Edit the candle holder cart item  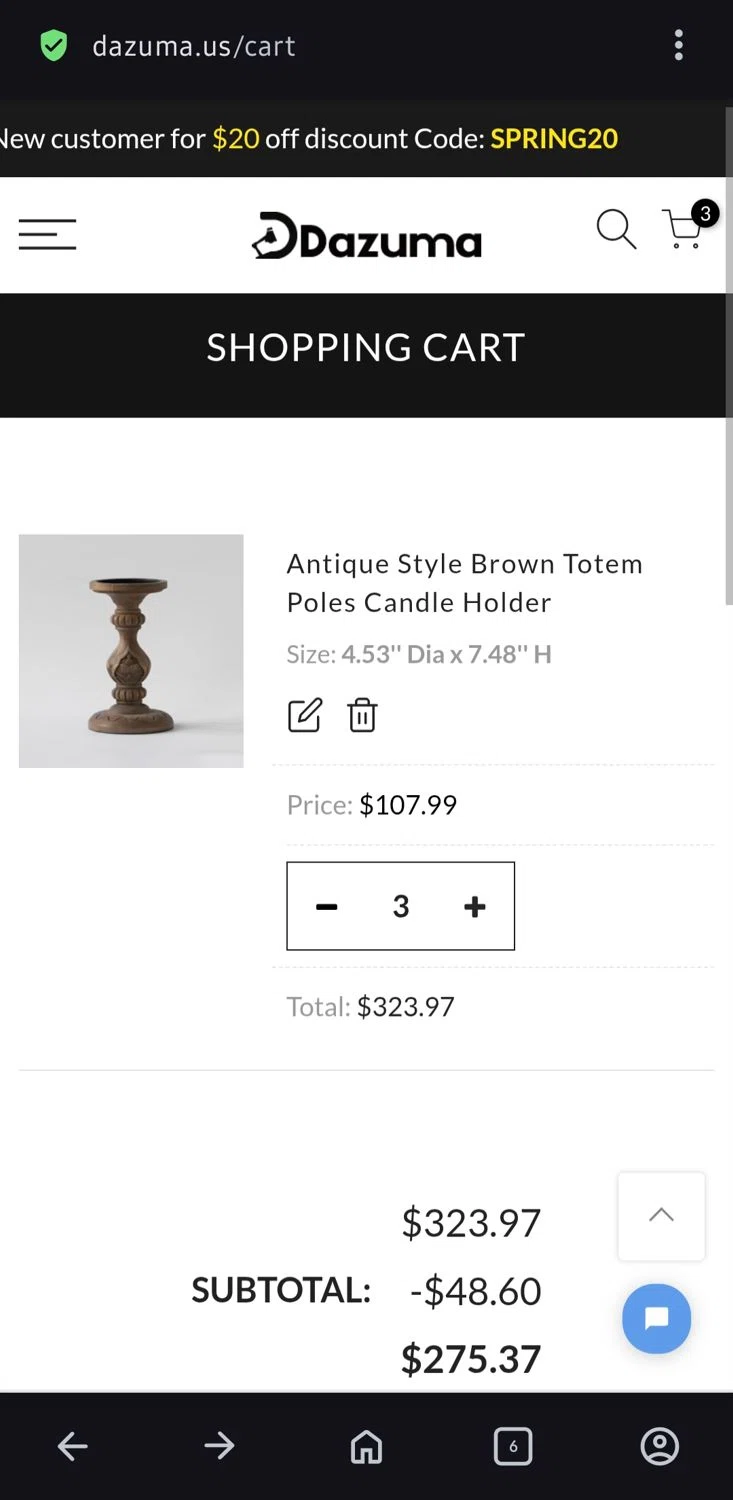[x=304, y=716]
